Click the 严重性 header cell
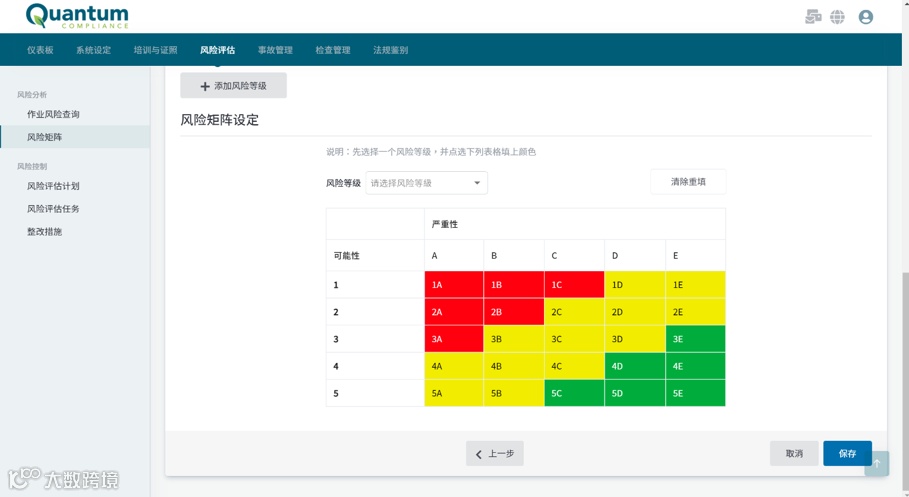Screen dimensions: 909x497 click(x=575, y=224)
